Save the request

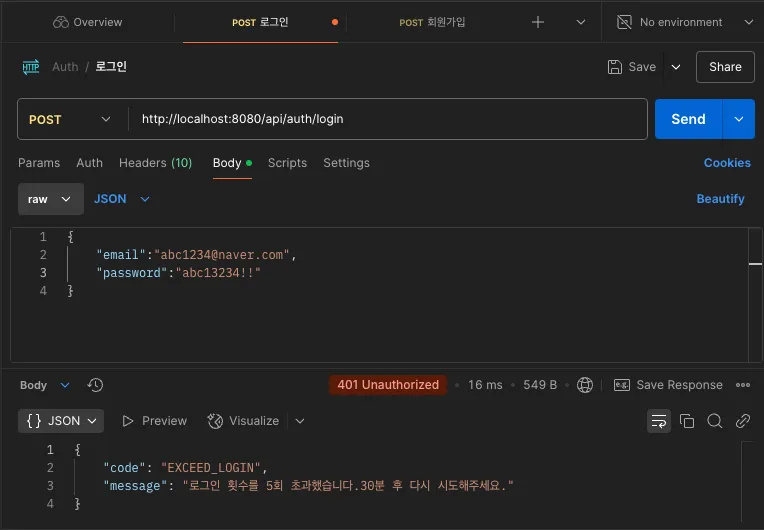click(632, 67)
